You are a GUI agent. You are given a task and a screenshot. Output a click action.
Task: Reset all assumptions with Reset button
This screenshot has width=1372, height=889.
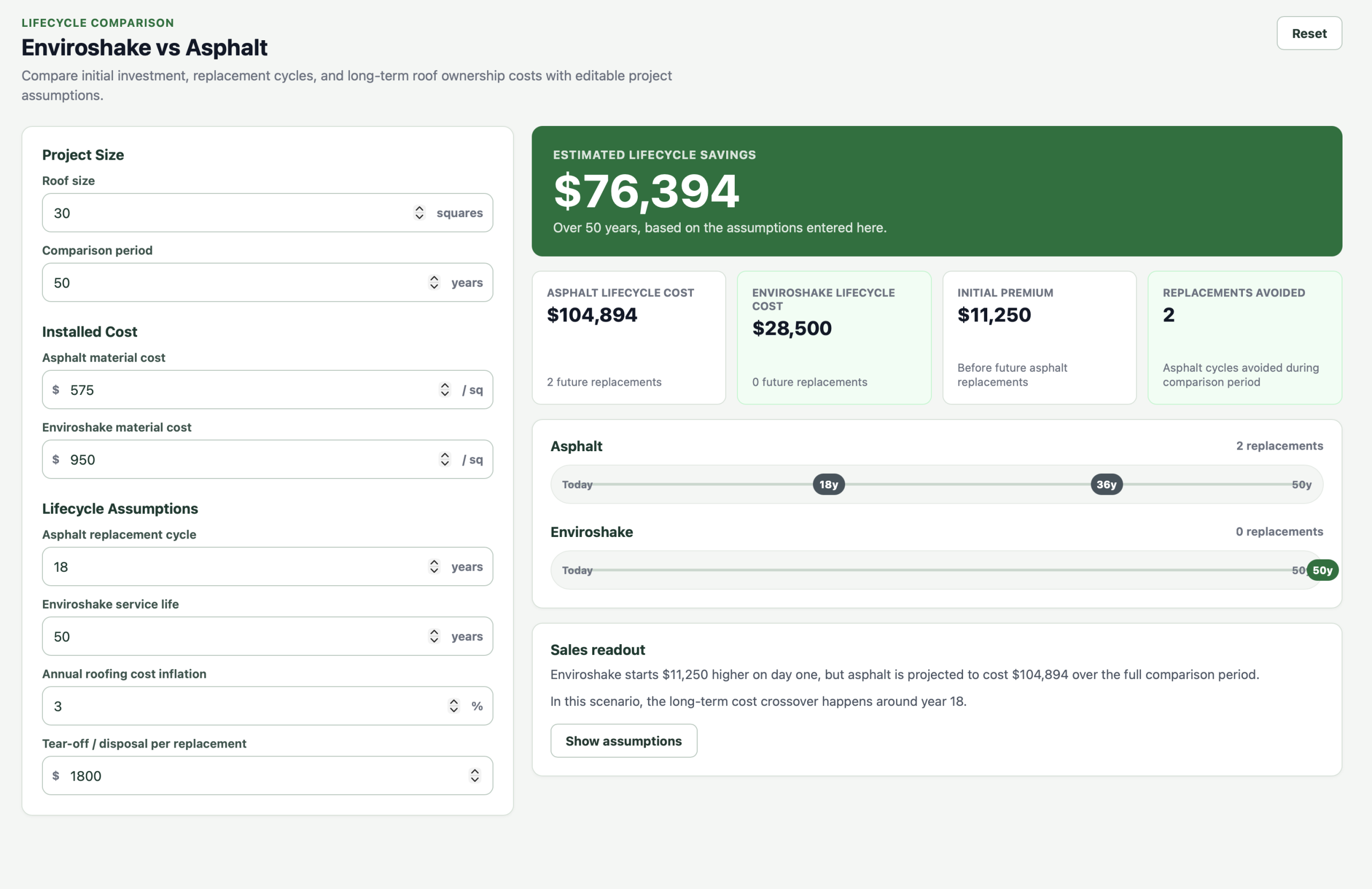1309,33
